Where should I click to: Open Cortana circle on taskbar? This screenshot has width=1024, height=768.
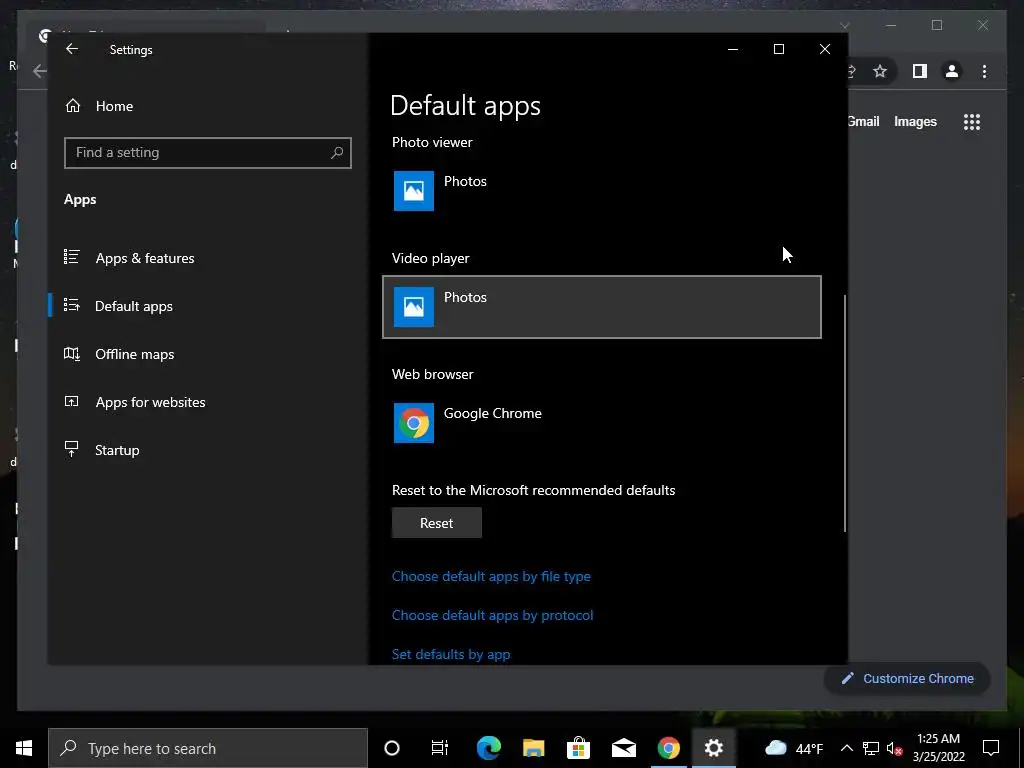point(392,748)
